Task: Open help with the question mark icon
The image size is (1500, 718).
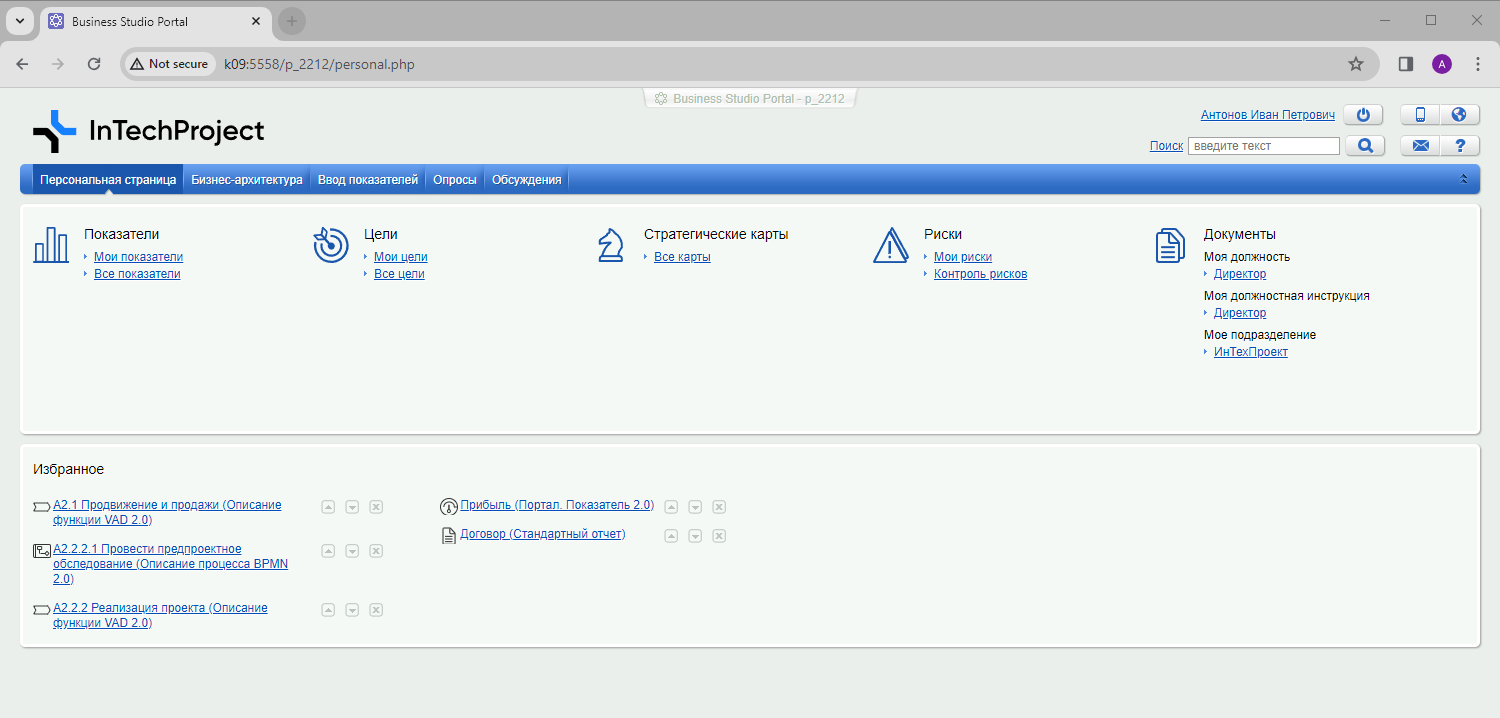Action: coord(1459,146)
